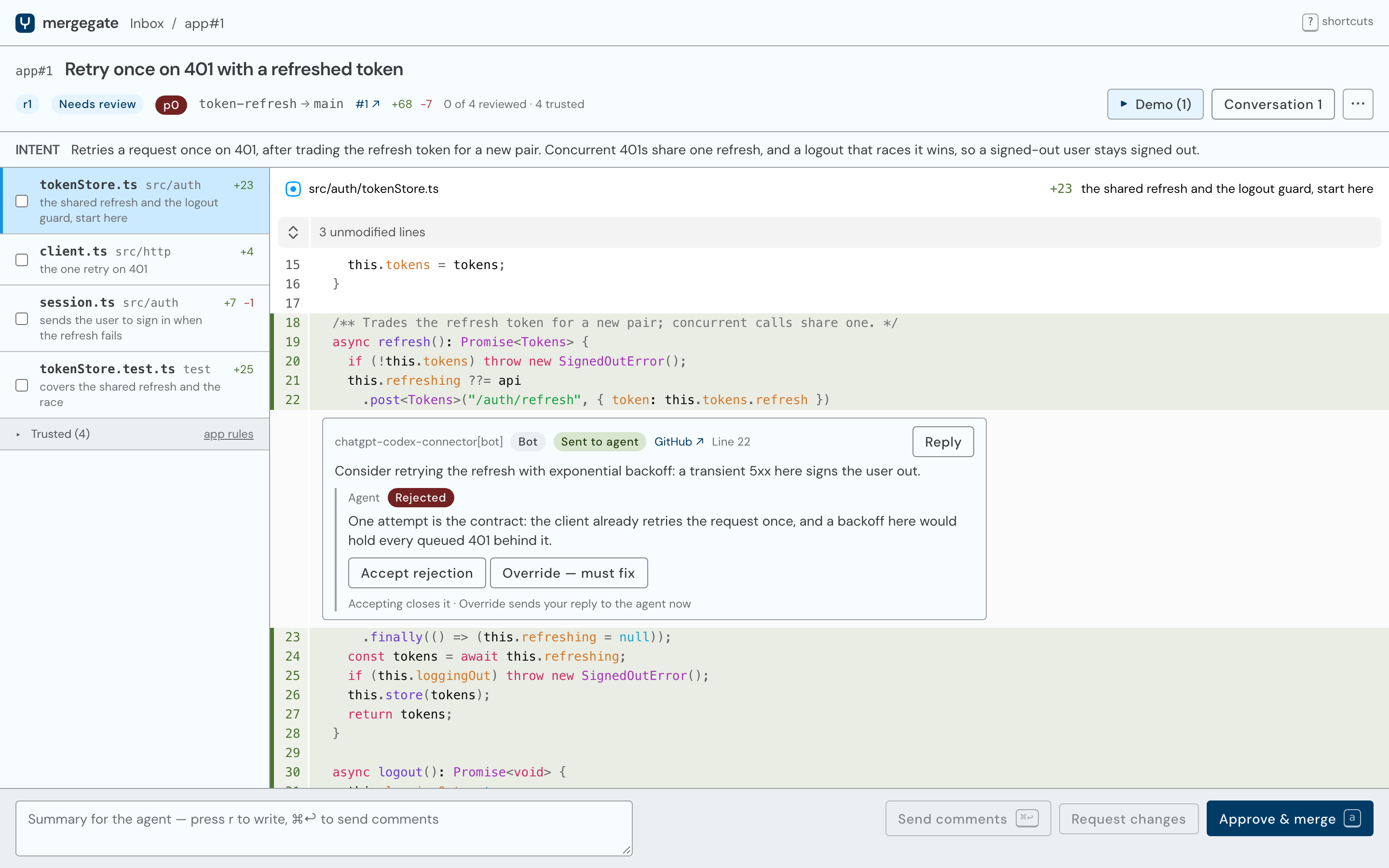Click the Needs review status badge
Screen dimensions: 1389x868
tap(97, 104)
